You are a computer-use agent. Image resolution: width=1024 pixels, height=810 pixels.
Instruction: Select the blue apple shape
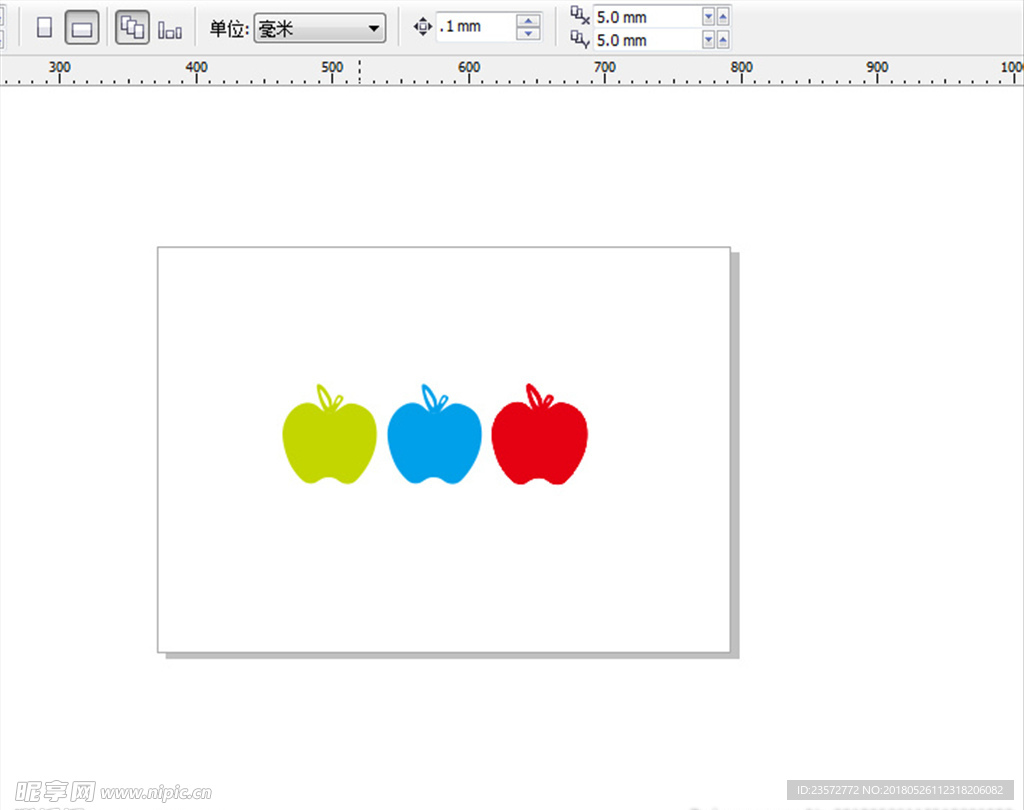pos(434,441)
